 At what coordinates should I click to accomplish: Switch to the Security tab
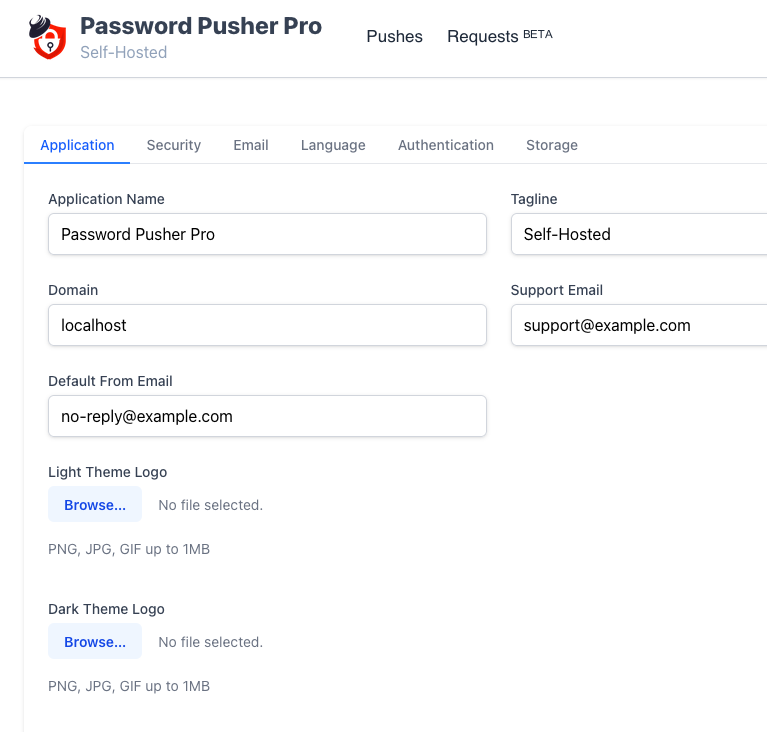(174, 145)
